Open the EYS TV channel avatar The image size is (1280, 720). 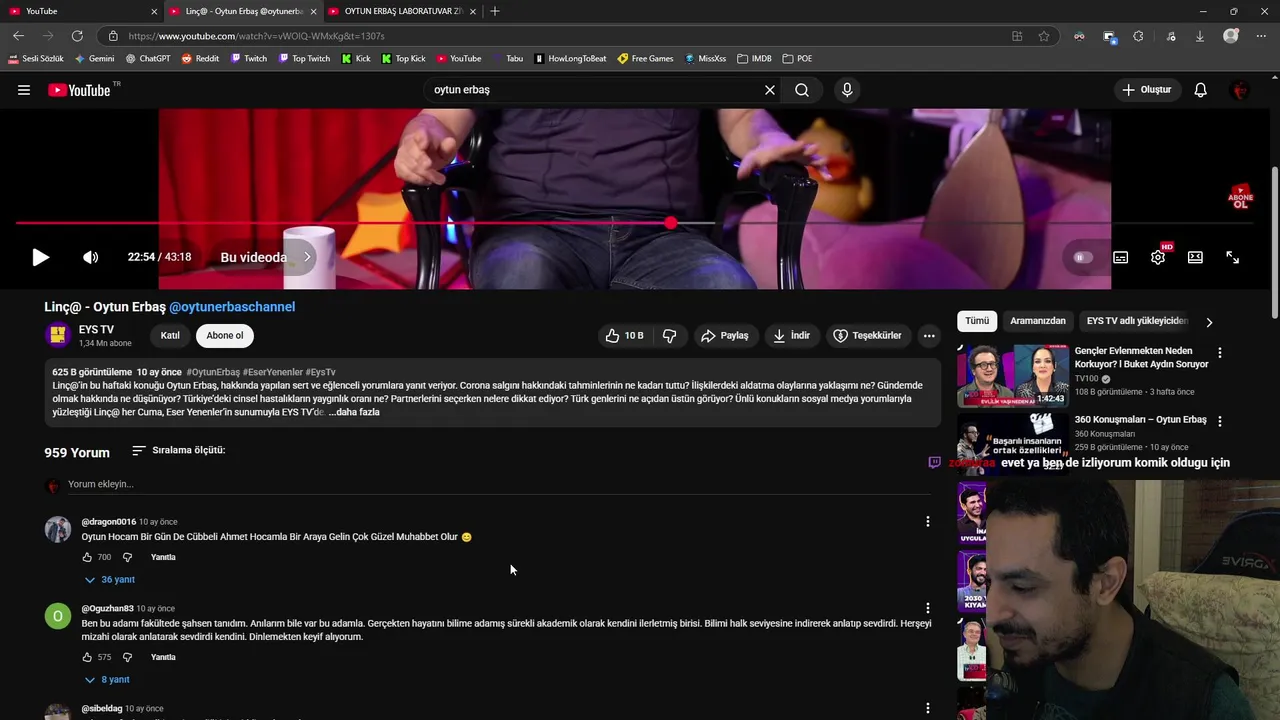click(58, 336)
